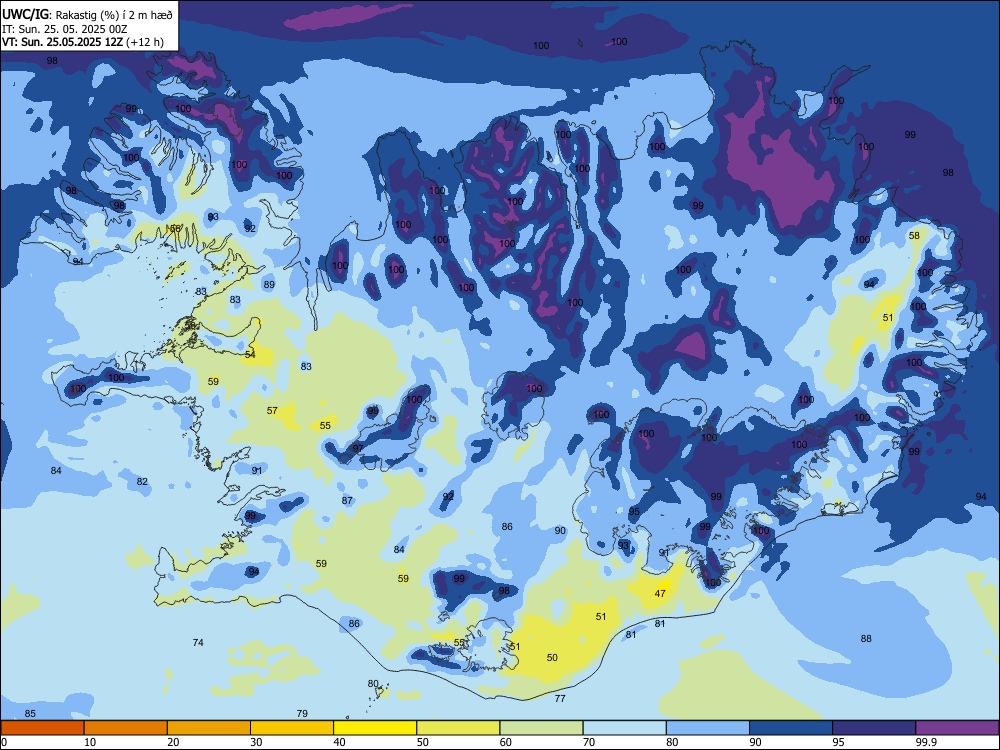This screenshot has height=750, width=1000.
Task: Click the legend label 10
Action: pyautogui.click(x=90, y=742)
